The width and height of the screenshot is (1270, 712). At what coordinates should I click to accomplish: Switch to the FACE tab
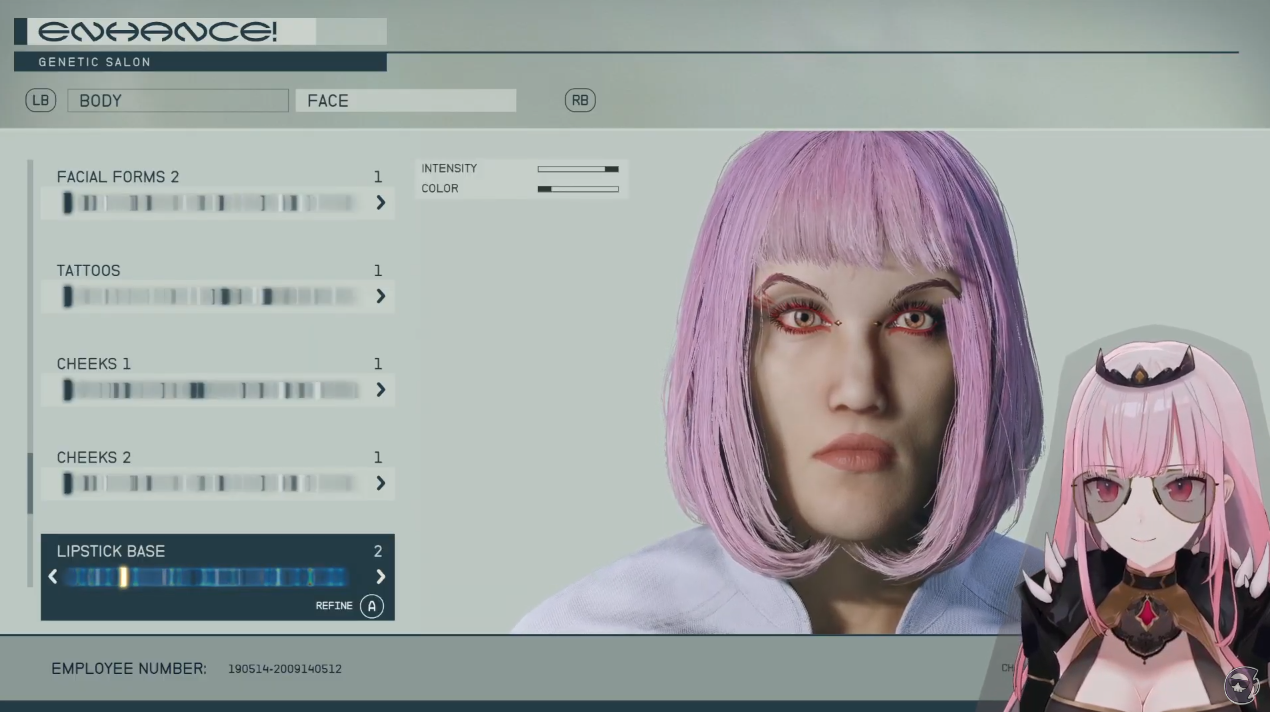405,101
